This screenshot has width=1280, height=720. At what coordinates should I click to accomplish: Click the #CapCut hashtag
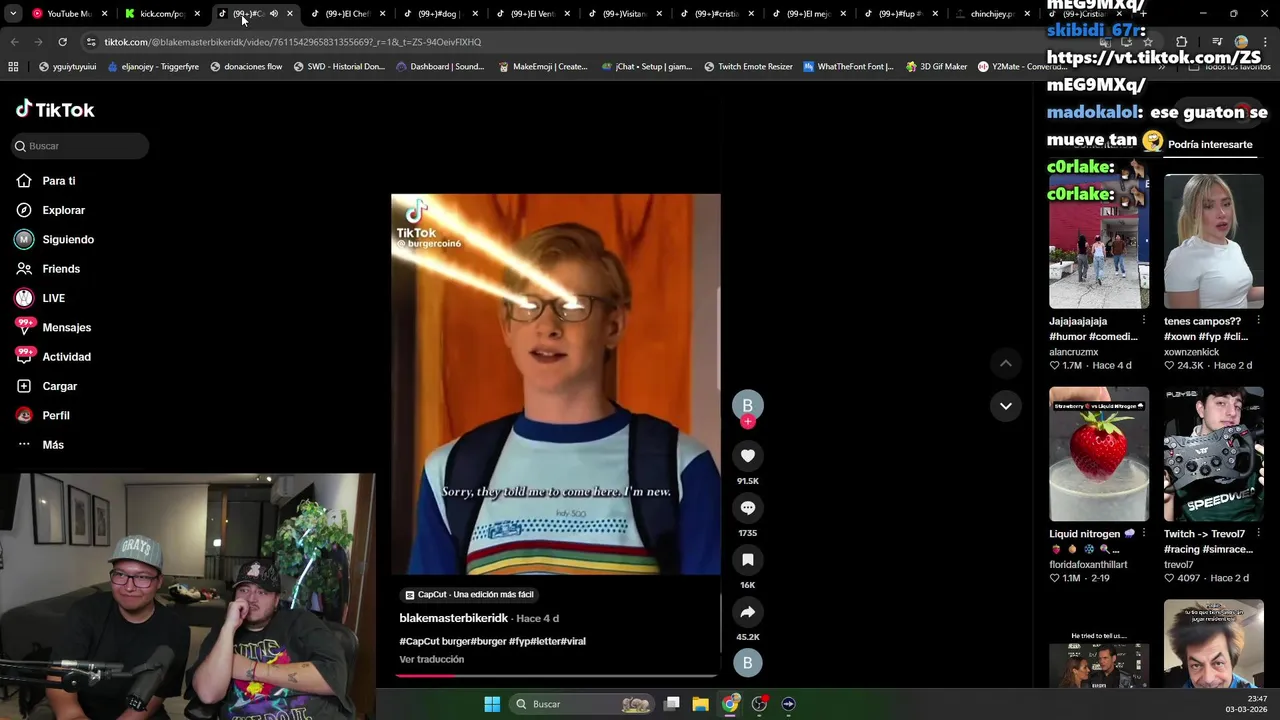pyautogui.click(x=420, y=641)
